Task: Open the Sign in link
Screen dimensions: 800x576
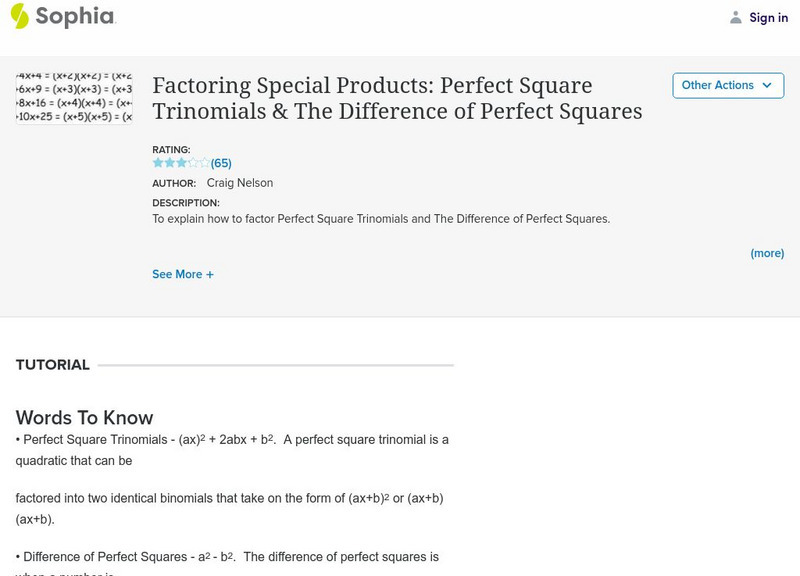Action: 768,17
